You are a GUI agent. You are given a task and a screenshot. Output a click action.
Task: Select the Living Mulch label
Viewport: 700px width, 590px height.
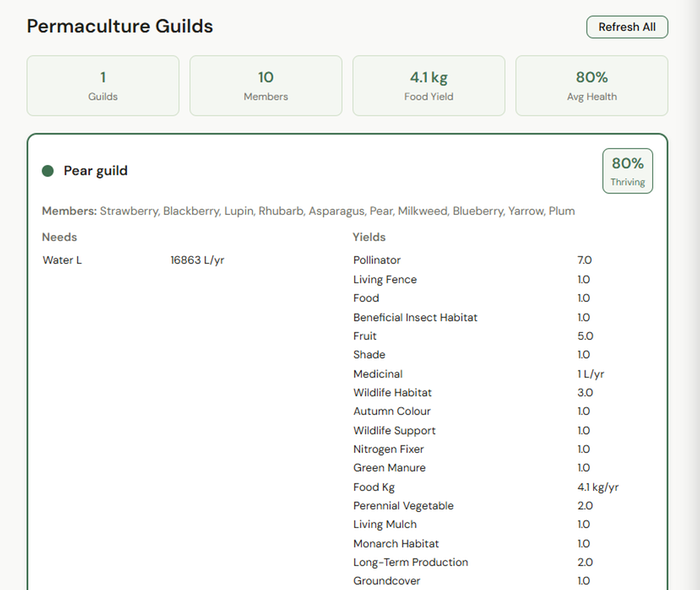385,525
